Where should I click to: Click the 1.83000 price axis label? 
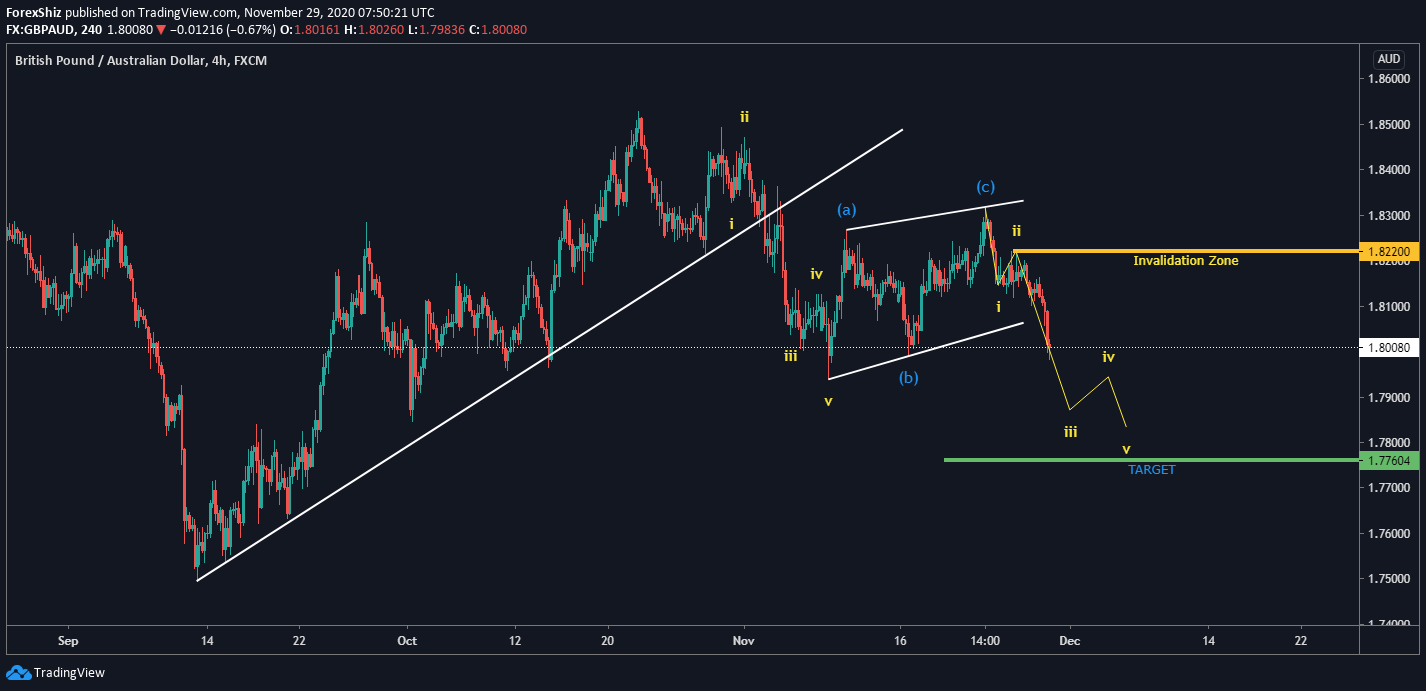click(x=1389, y=216)
